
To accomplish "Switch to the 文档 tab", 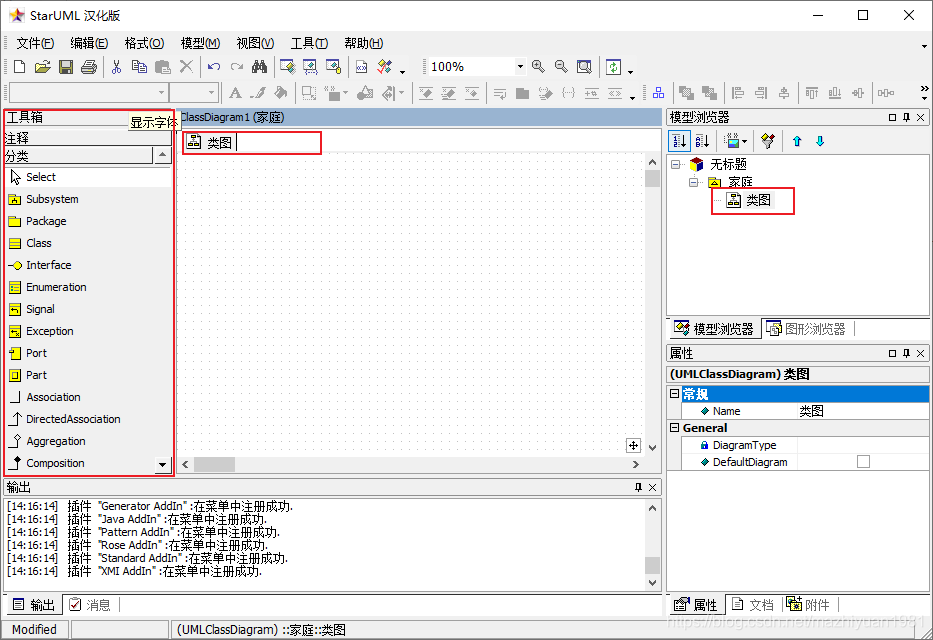I will [x=753, y=605].
